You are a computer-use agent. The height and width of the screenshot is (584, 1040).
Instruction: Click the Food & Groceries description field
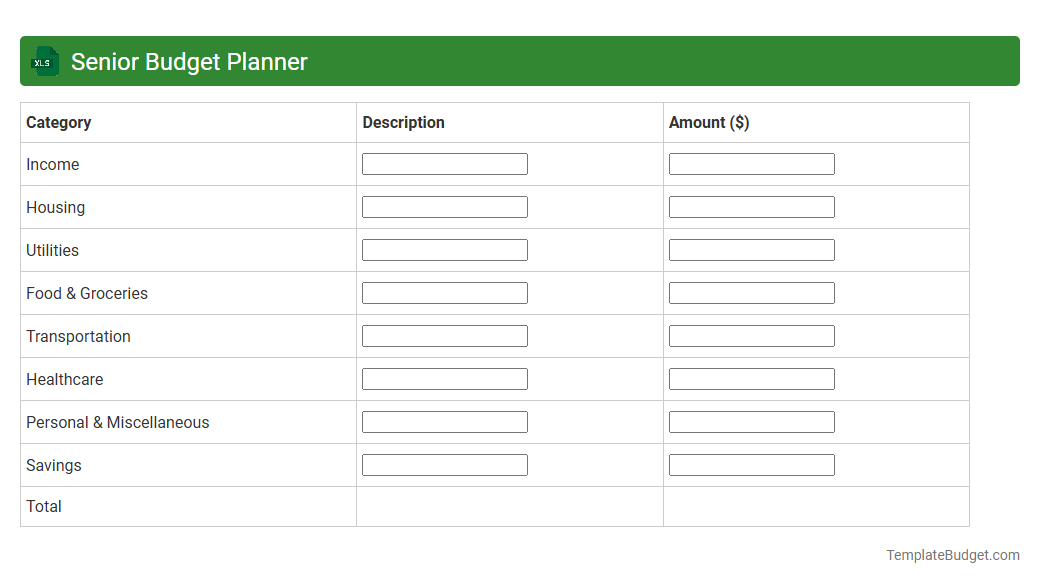point(444,292)
